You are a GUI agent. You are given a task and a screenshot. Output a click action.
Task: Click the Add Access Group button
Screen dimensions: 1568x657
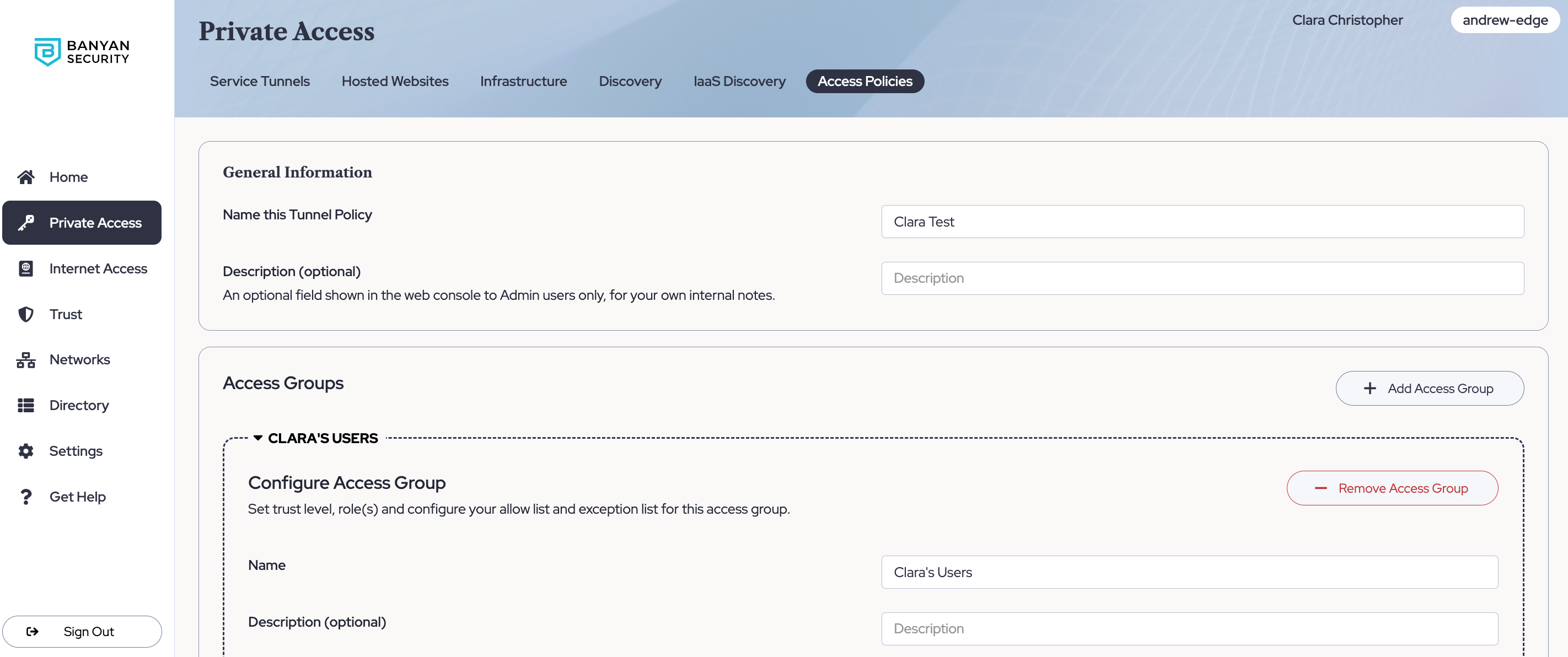(x=1429, y=388)
